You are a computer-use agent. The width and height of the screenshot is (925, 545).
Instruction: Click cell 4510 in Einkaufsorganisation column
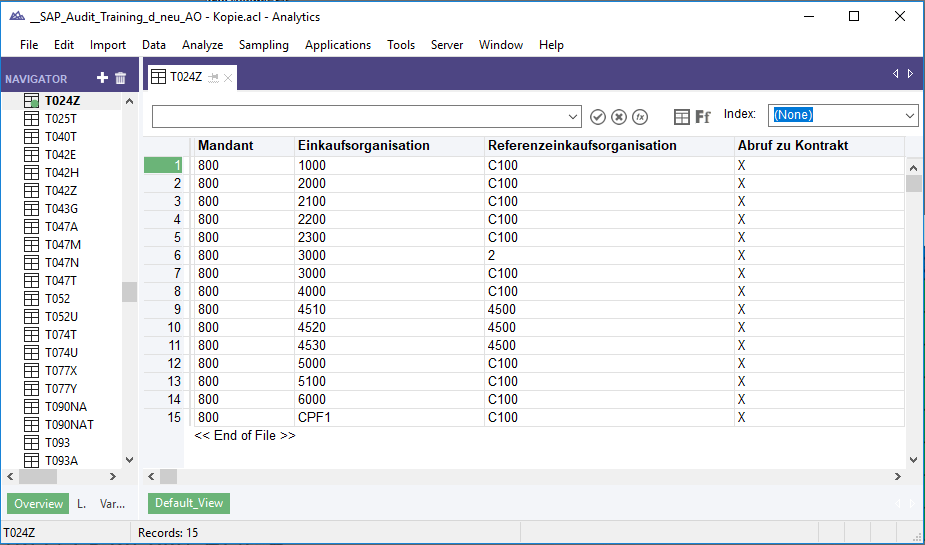389,310
